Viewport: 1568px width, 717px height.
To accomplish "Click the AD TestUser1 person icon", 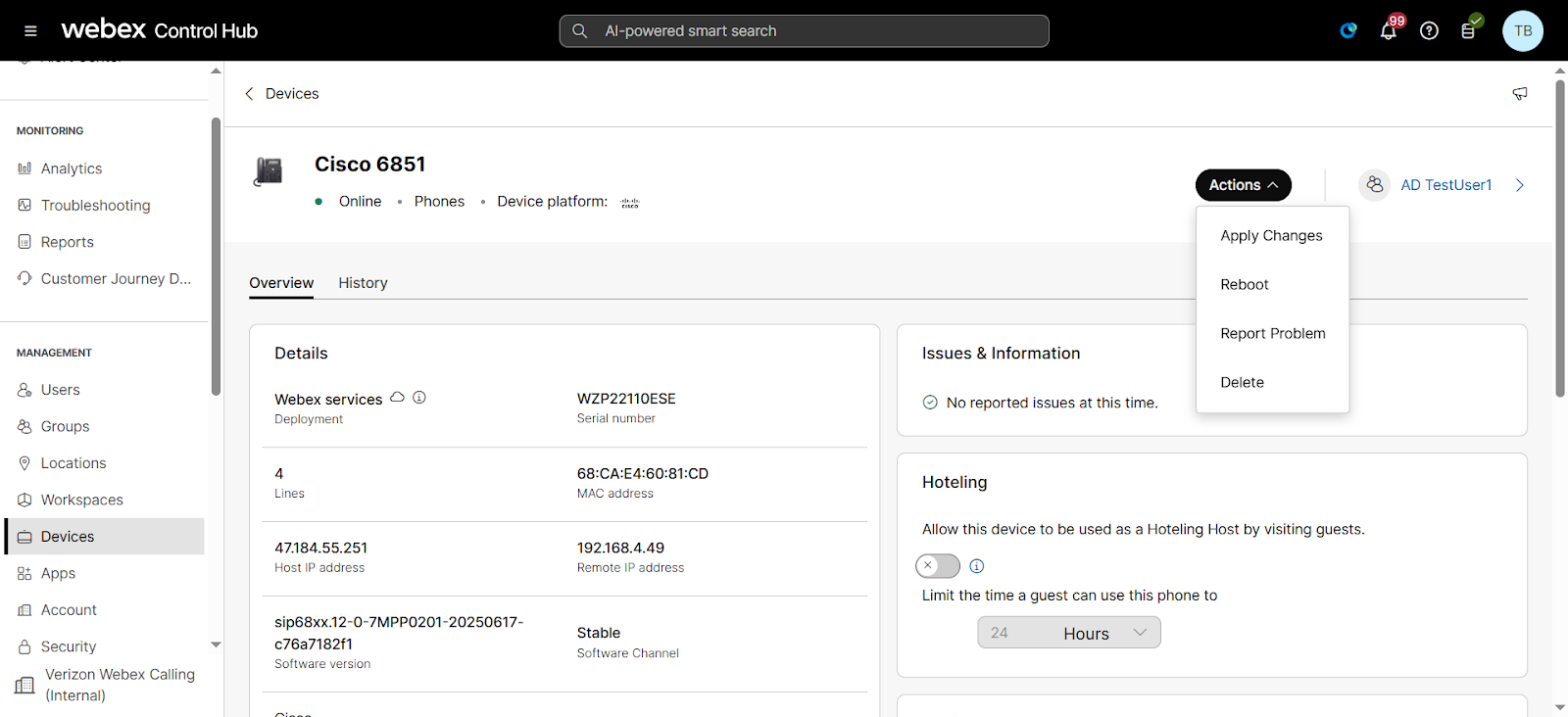I will (1375, 184).
